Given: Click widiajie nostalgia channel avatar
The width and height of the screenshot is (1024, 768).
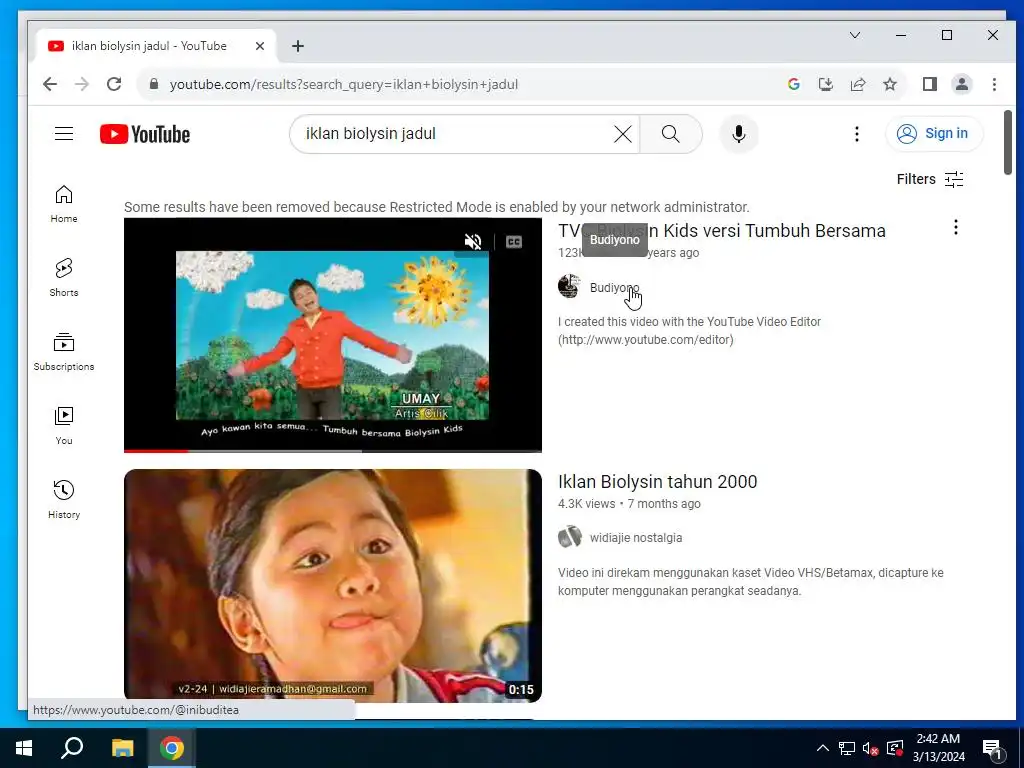Looking at the screenshot, I should [569, 537].
